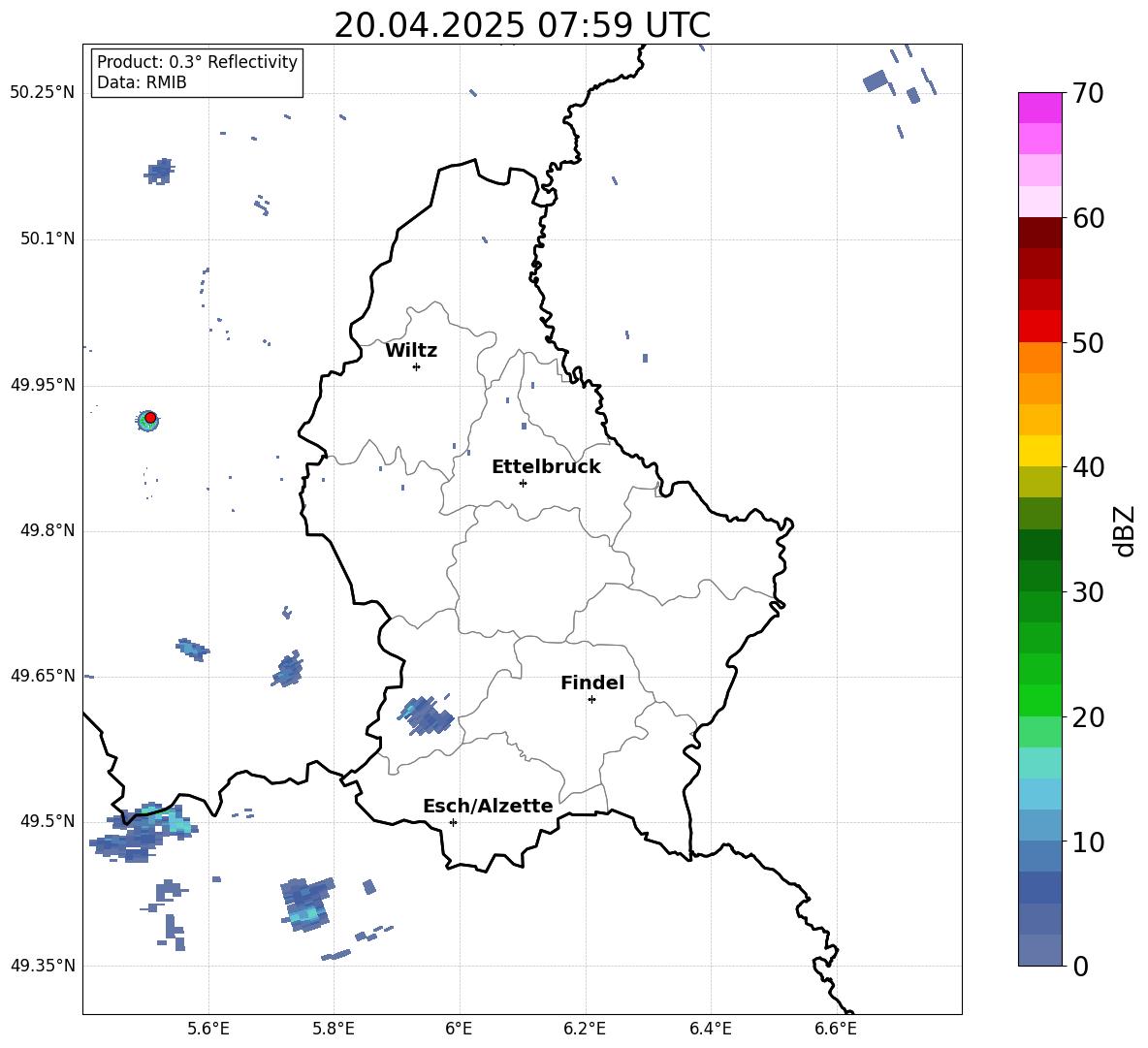1148x1048 pixels.
Task: Click the 50.25°N latitude label
Action: [43, 93]
